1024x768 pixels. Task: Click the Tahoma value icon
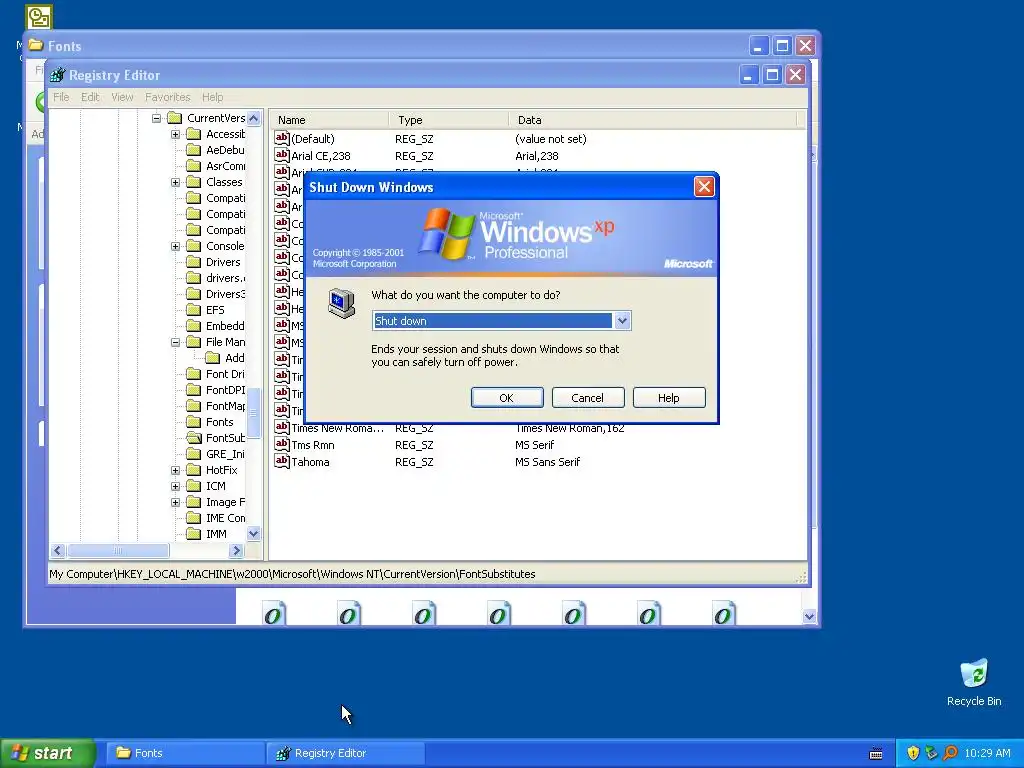pyautogui.click(x=281, y=462)
